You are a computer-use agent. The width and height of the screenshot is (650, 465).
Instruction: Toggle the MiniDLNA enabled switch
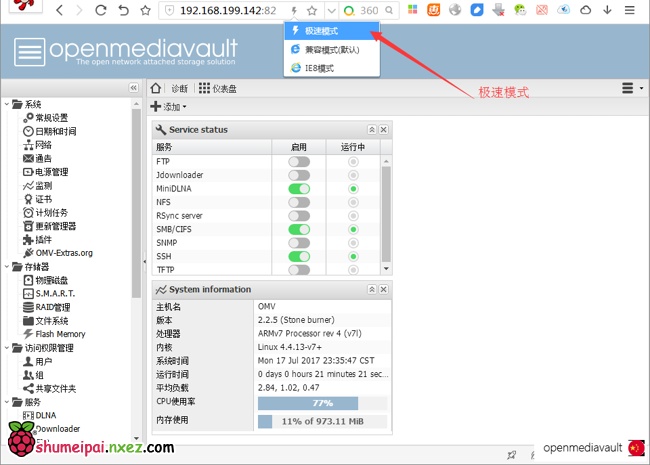click(299, 188)
